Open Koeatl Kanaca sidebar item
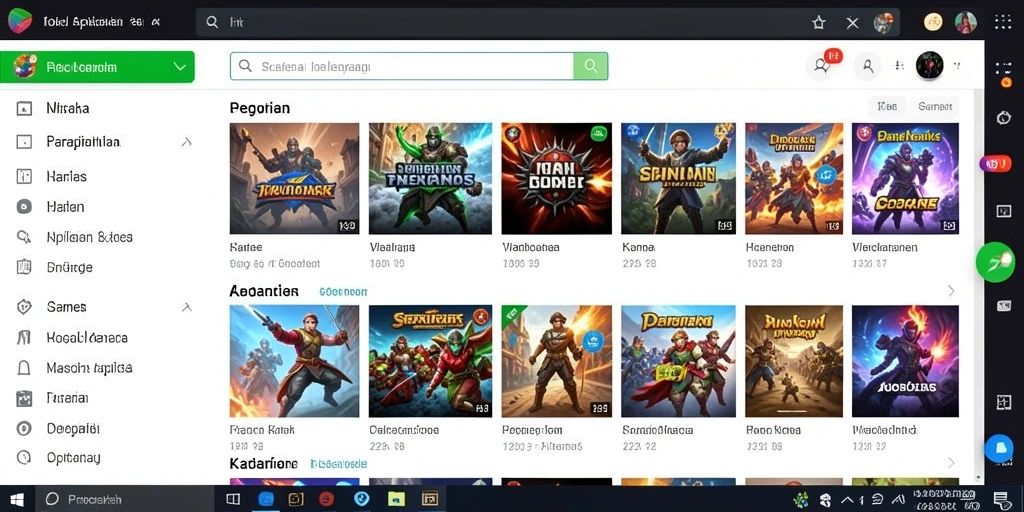The width and height of the screenshot is (1024, 512). [x=87, y=338]
